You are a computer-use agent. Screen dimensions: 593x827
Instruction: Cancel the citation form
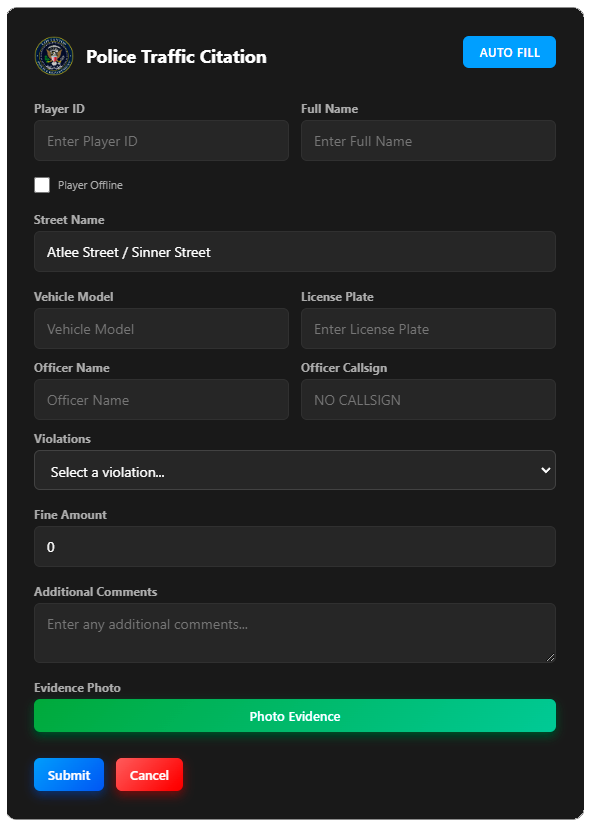pyautogui.click(x=149, y=775)
